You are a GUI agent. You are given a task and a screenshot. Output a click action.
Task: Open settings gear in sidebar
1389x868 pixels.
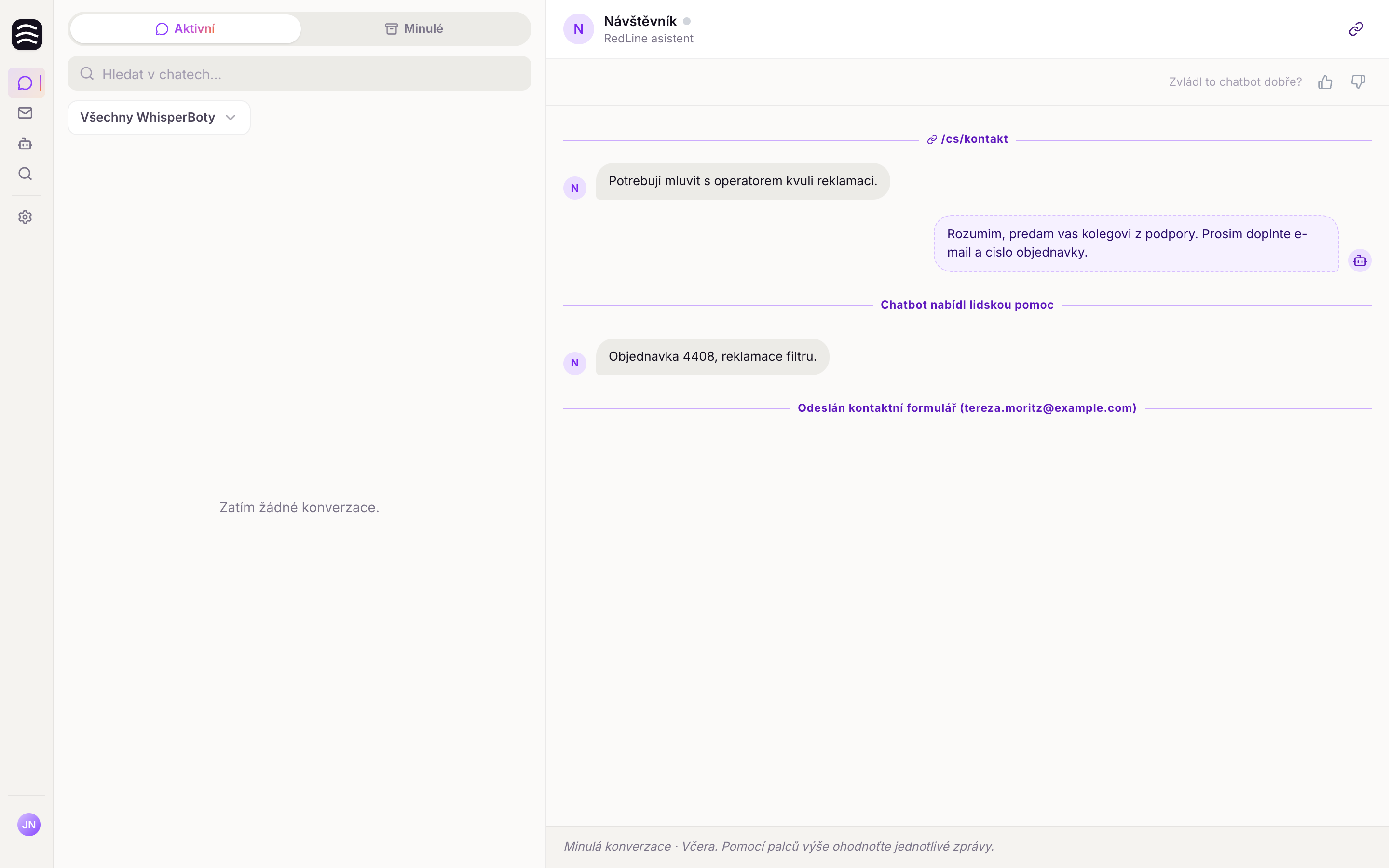click(x=25, y=217)
